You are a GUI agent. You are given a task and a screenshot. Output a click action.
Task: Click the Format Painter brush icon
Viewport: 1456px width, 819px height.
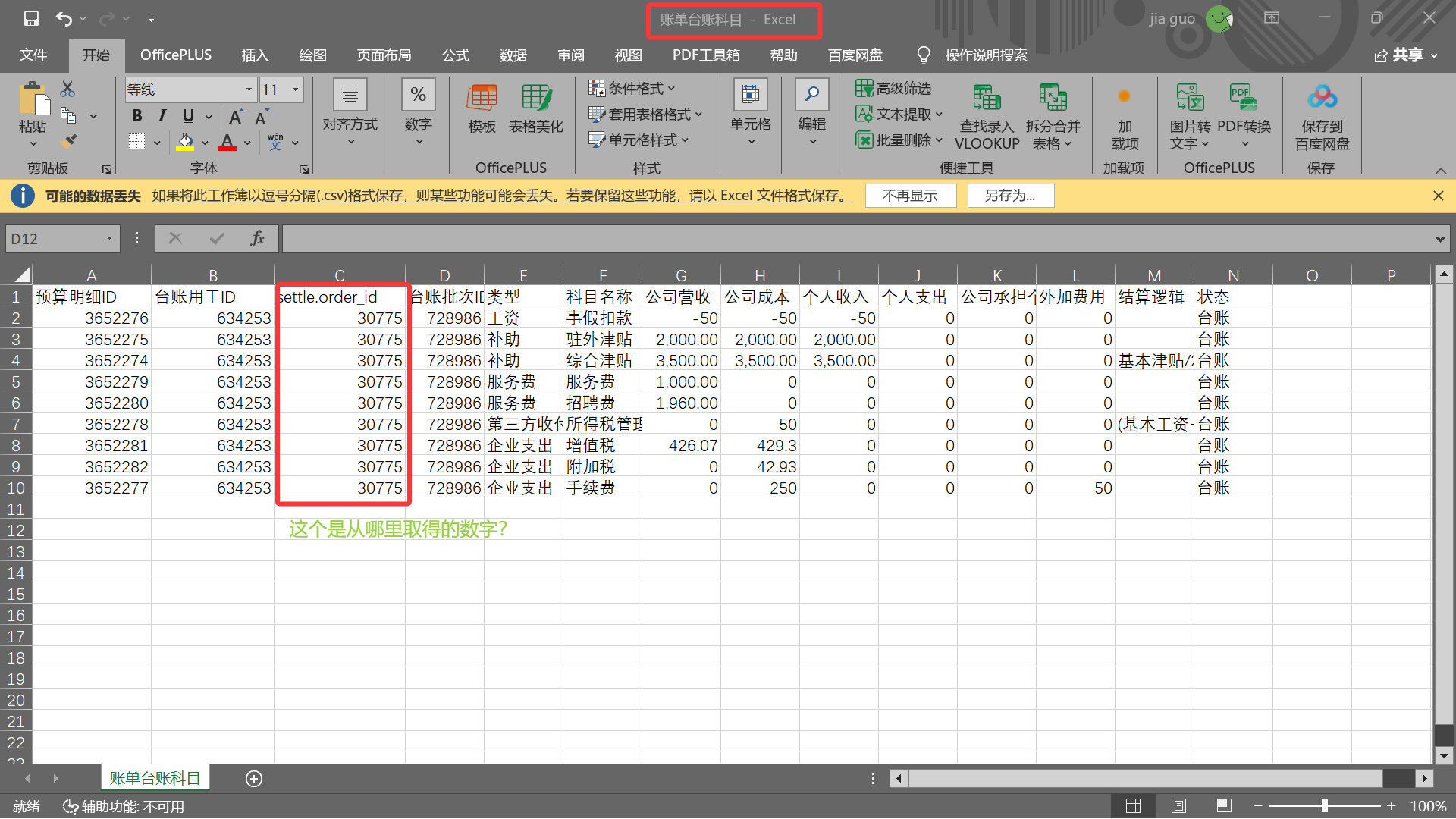coord(69,141)
